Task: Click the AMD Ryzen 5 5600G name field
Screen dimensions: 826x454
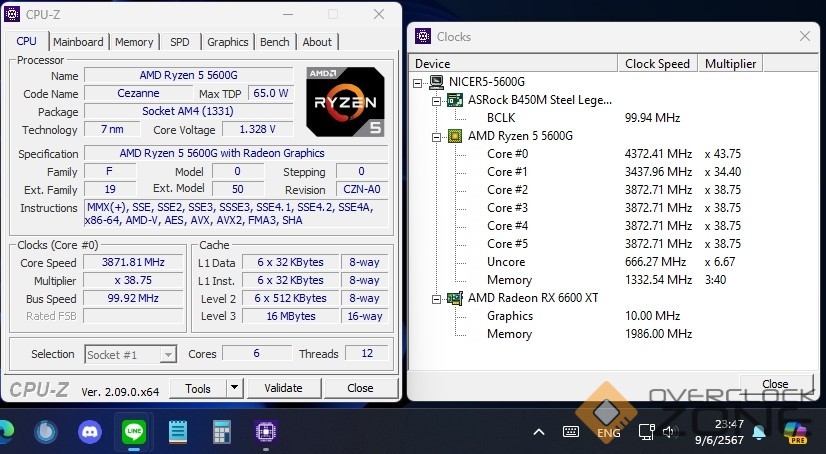Action: pos(189,75)
